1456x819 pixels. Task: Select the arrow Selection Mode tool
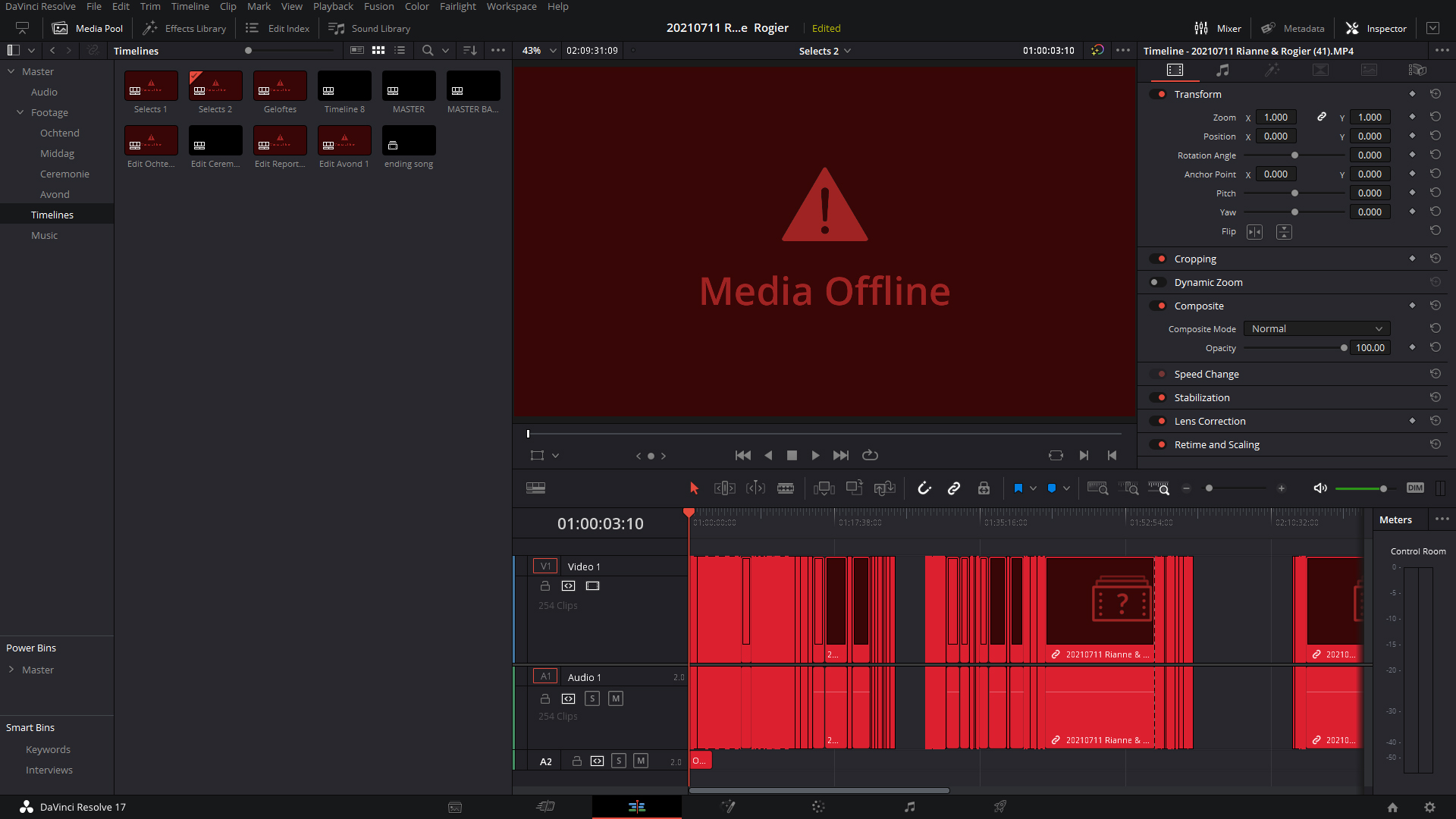694,488
